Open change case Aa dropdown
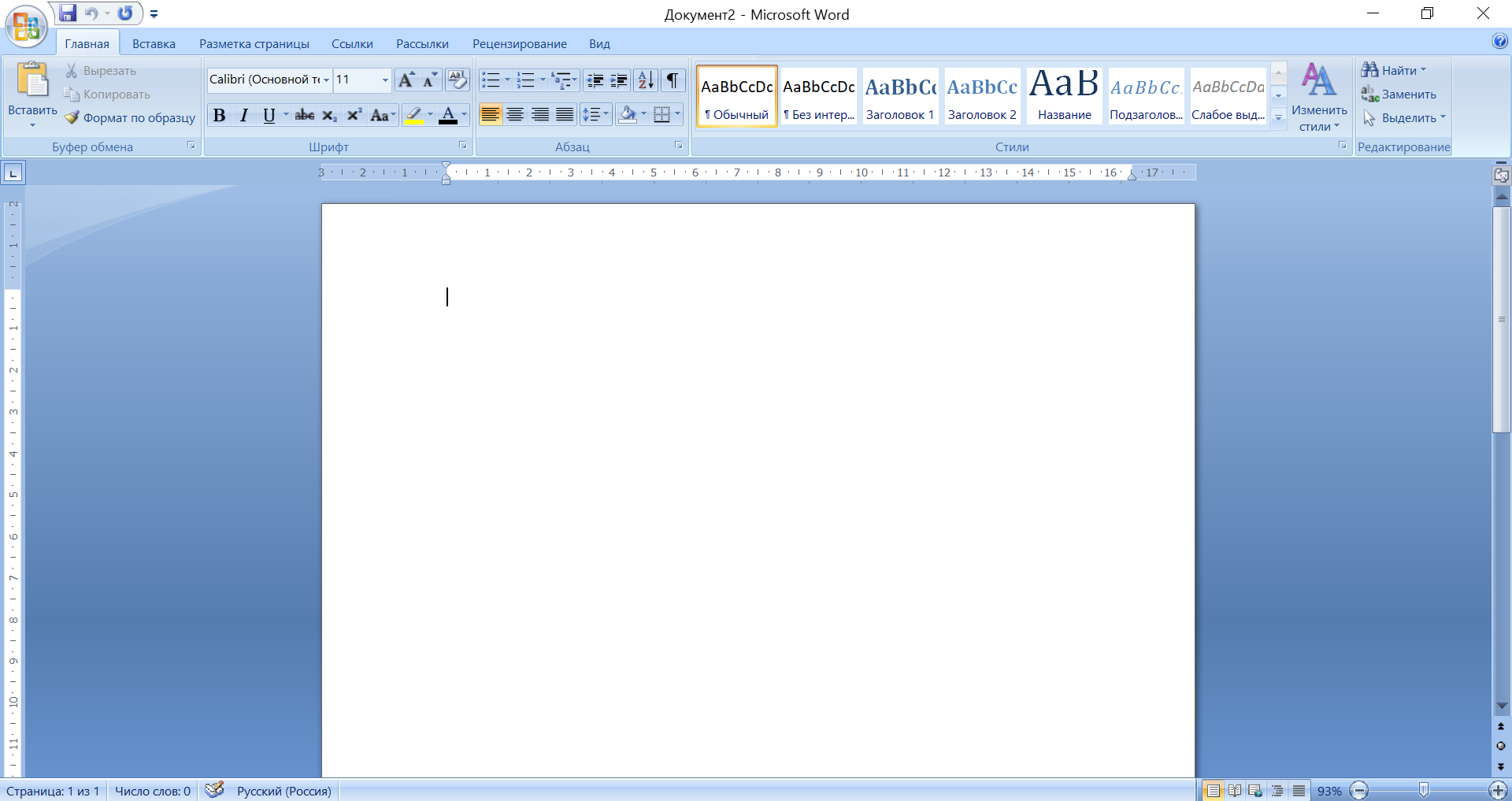Viewport: 1512px width, 801px height. click(x=383, y=115)
